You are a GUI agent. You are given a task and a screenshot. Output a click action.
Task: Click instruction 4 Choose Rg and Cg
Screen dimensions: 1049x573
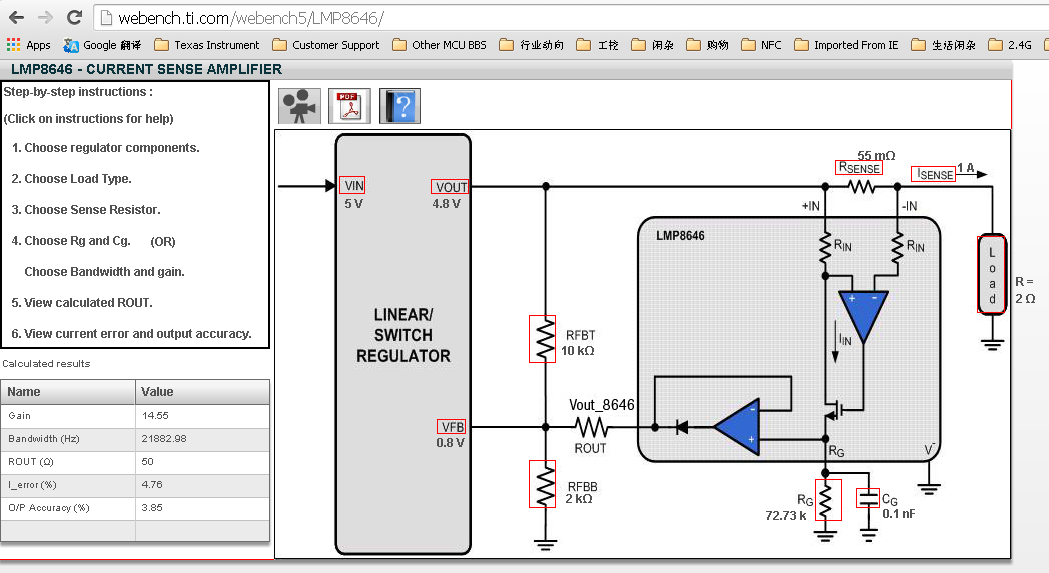71,240
